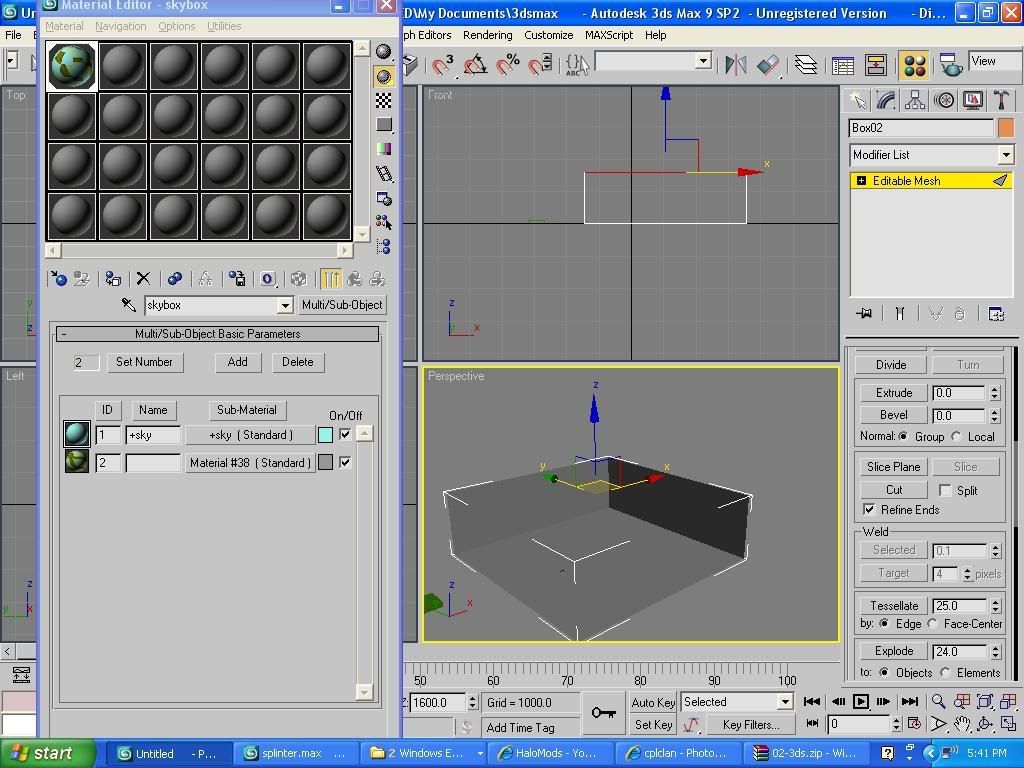Click the Slice Plane button
Image resolution: width=1024 pixels, height=768 pixels.
pyautogui.click(x=893, y=467)
